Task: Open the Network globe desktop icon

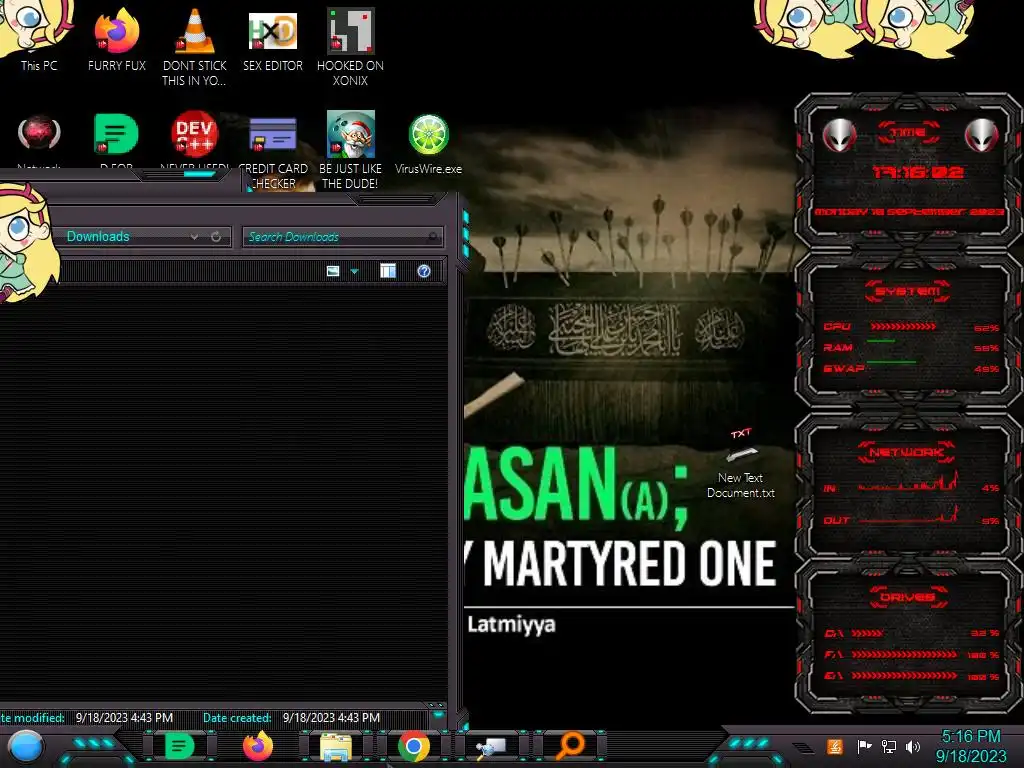Action: click(39, 136)
